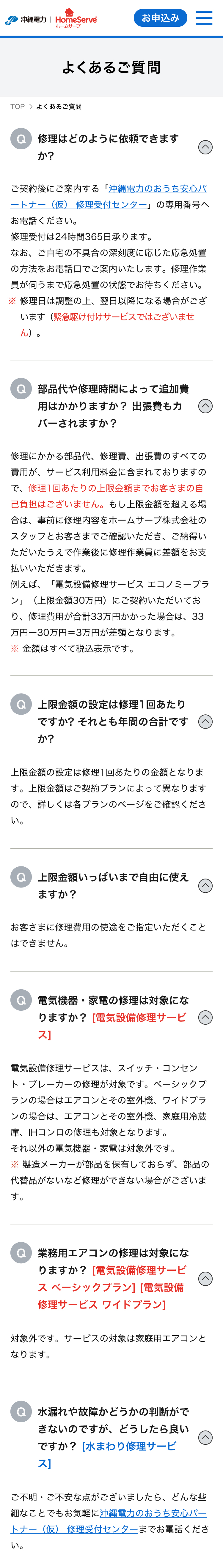223x1568 pixels.
Task: Collapse the 部品代や修理時間 question
Action: tap(205, 406)
